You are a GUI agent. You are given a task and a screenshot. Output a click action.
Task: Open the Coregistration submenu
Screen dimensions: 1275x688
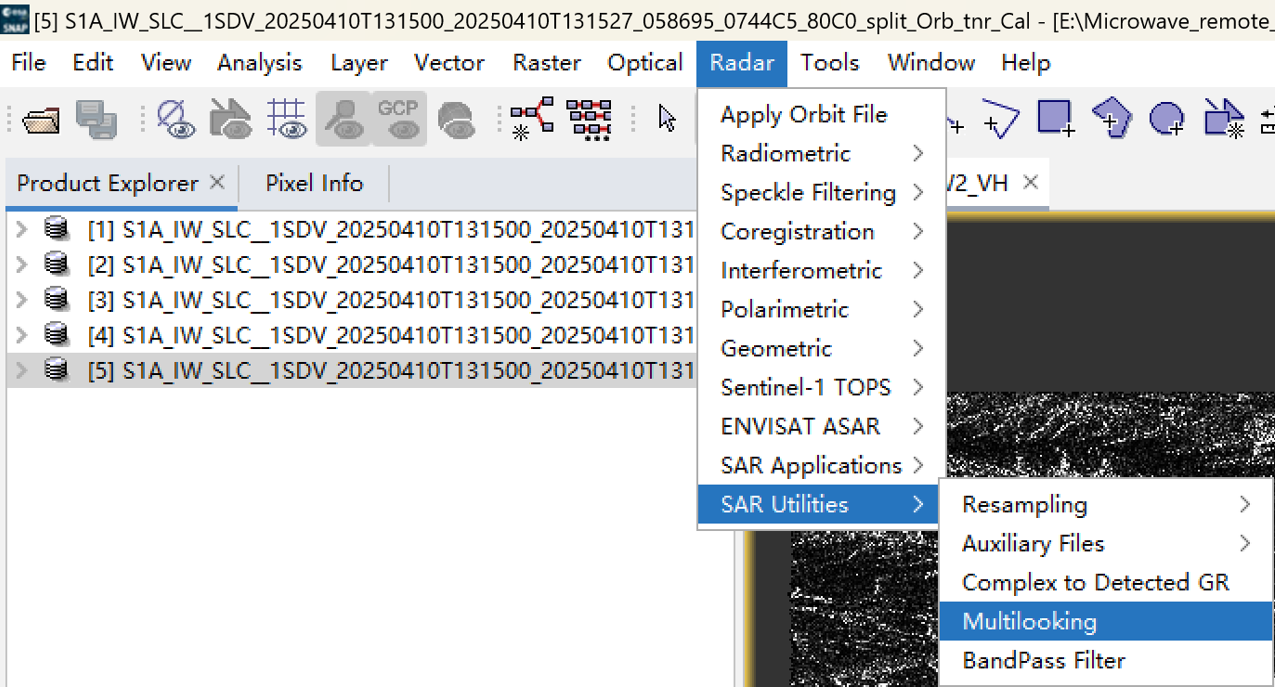[821, 231]
